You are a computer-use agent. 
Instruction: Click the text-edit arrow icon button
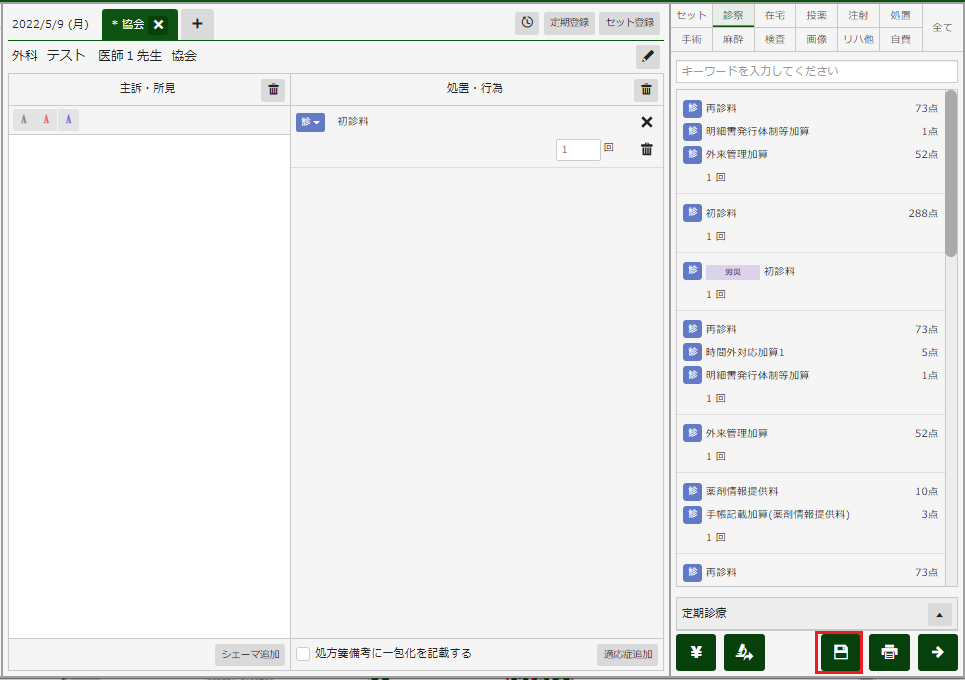tap(744, 652)
